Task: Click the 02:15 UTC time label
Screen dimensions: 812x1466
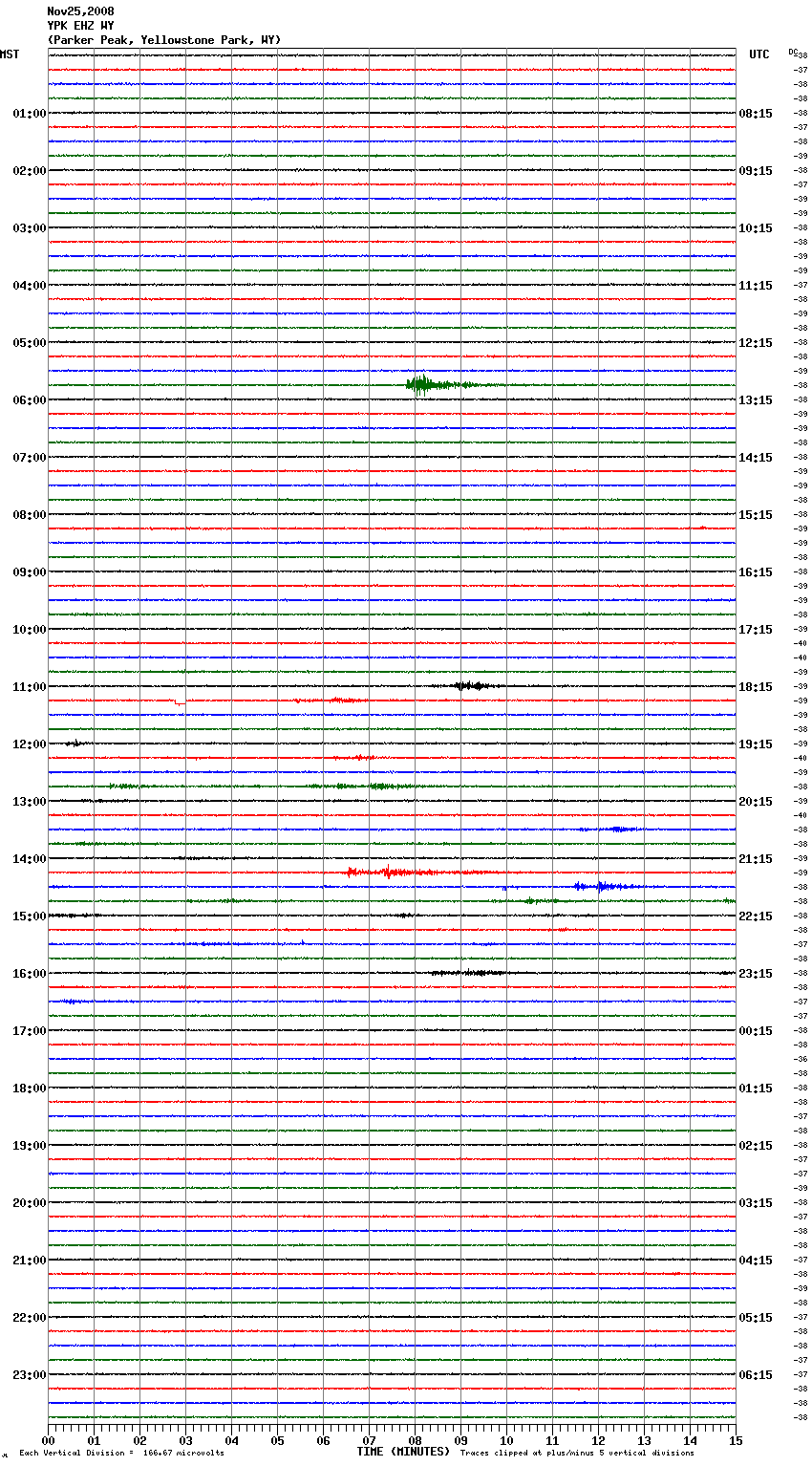Action: 756,1146
